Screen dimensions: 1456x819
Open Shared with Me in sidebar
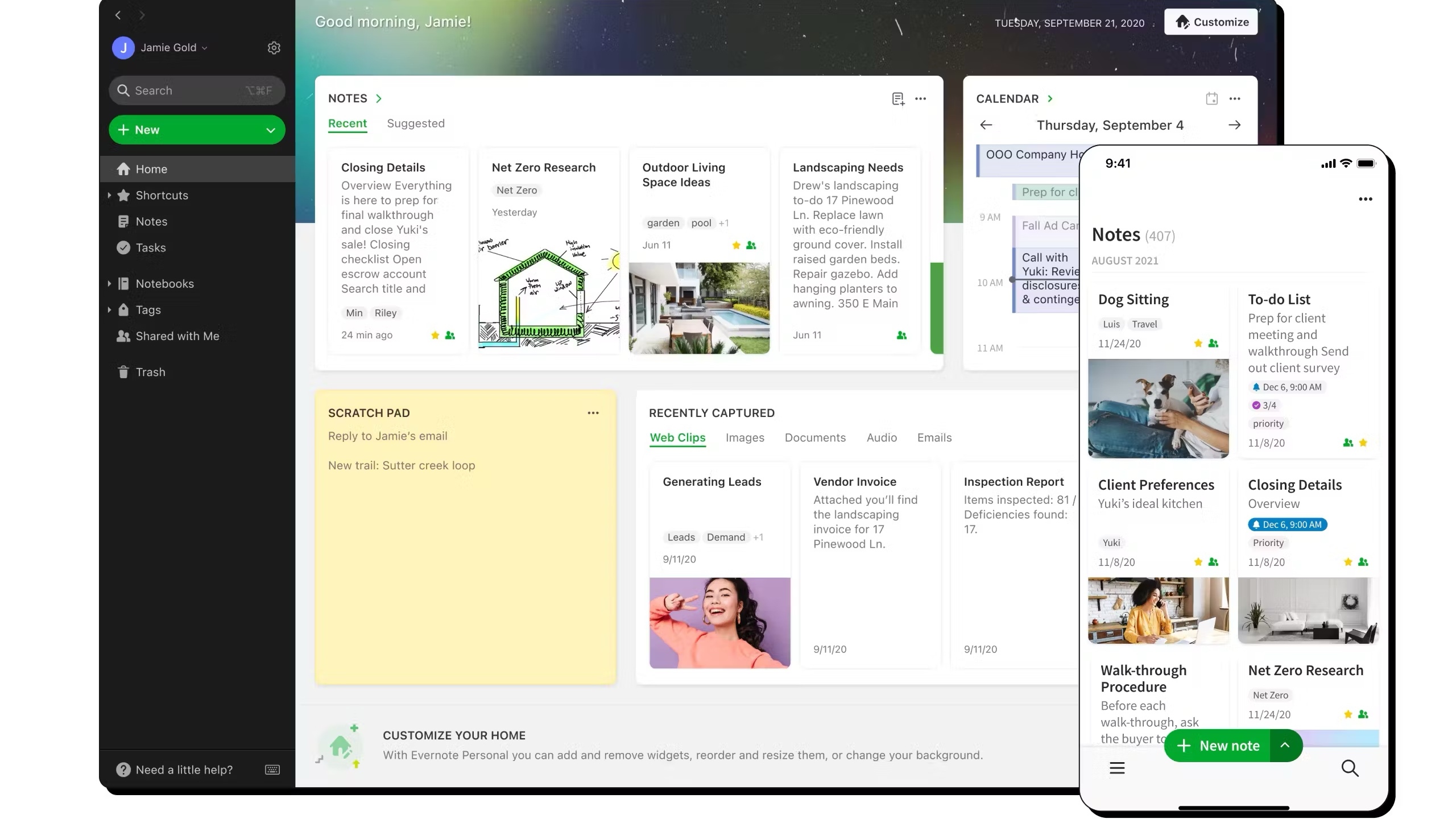[197, 336]
